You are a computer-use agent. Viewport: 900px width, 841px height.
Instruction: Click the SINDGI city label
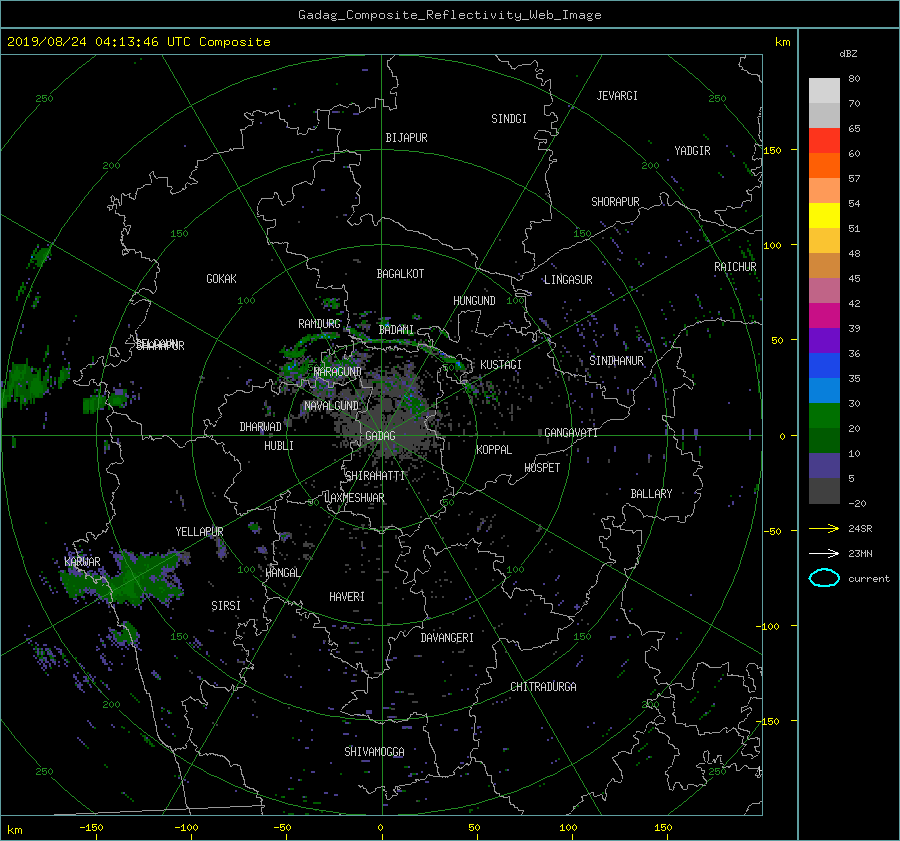tap(509, 119)
